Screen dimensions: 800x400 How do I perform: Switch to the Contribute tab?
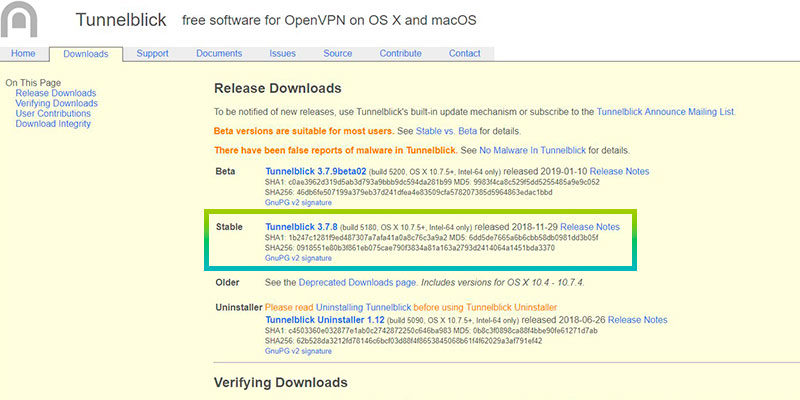pyautogui.click(x=401, y=54)
